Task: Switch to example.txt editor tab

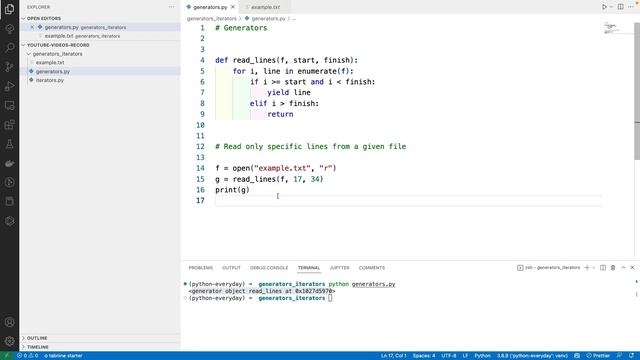Action: (264, 7)
